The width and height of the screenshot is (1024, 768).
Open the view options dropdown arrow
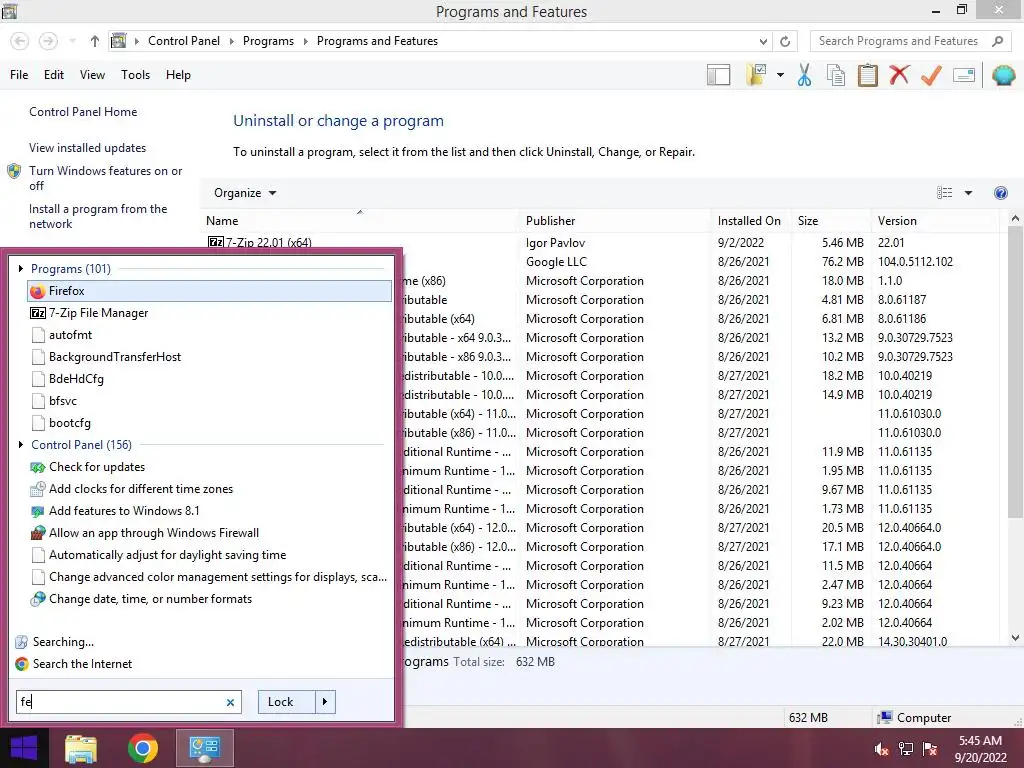coord(968,193)
